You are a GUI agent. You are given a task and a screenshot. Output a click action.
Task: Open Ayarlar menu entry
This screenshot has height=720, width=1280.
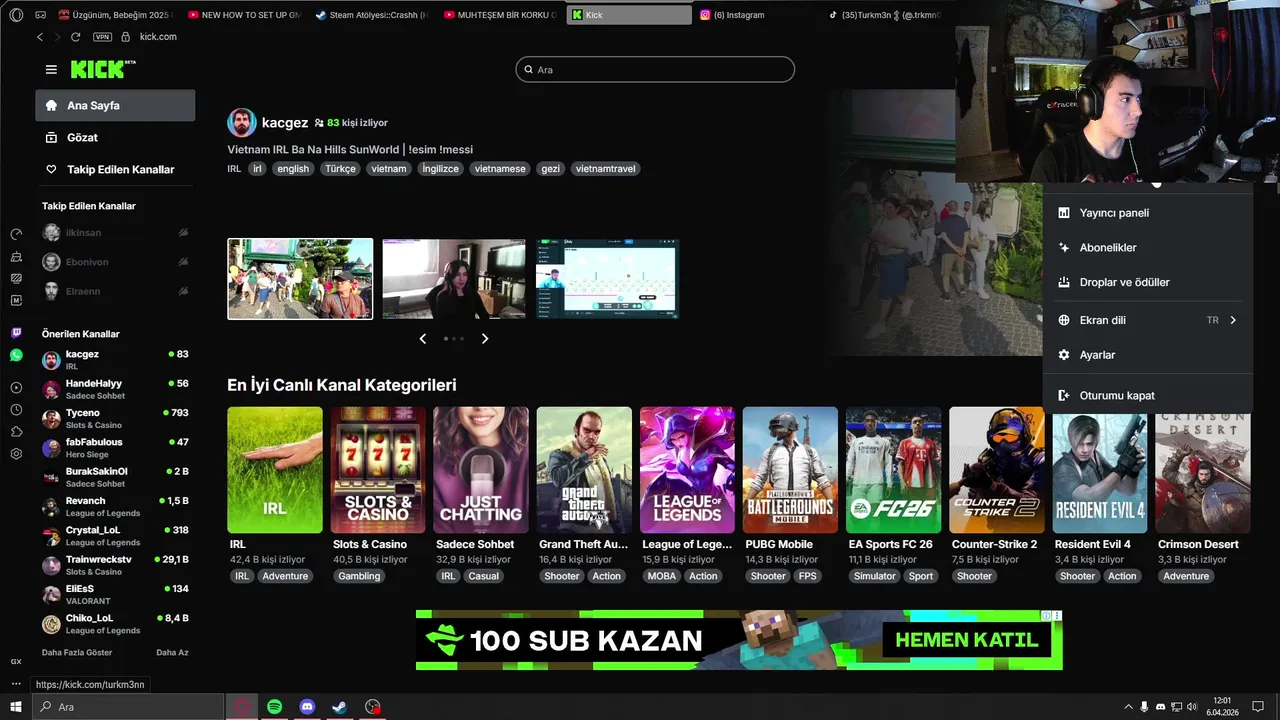[1148, 355]
